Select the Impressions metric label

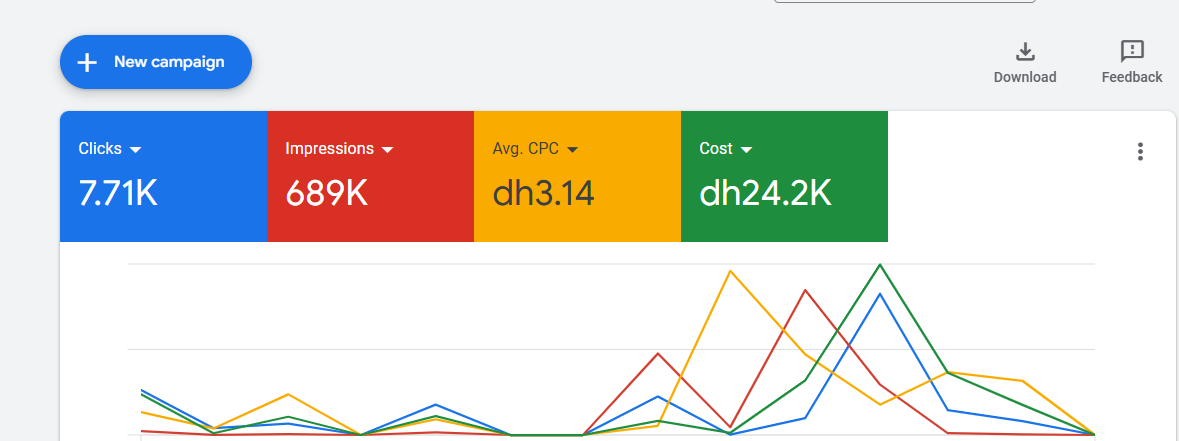[x=329, y=148]
